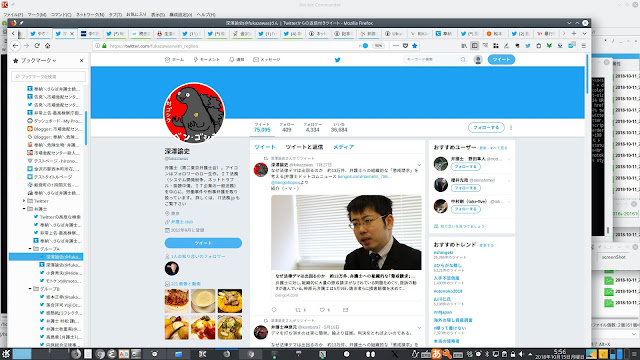Reload the page with refresh icon
The image size is (640, 360).
click(37, 46)
